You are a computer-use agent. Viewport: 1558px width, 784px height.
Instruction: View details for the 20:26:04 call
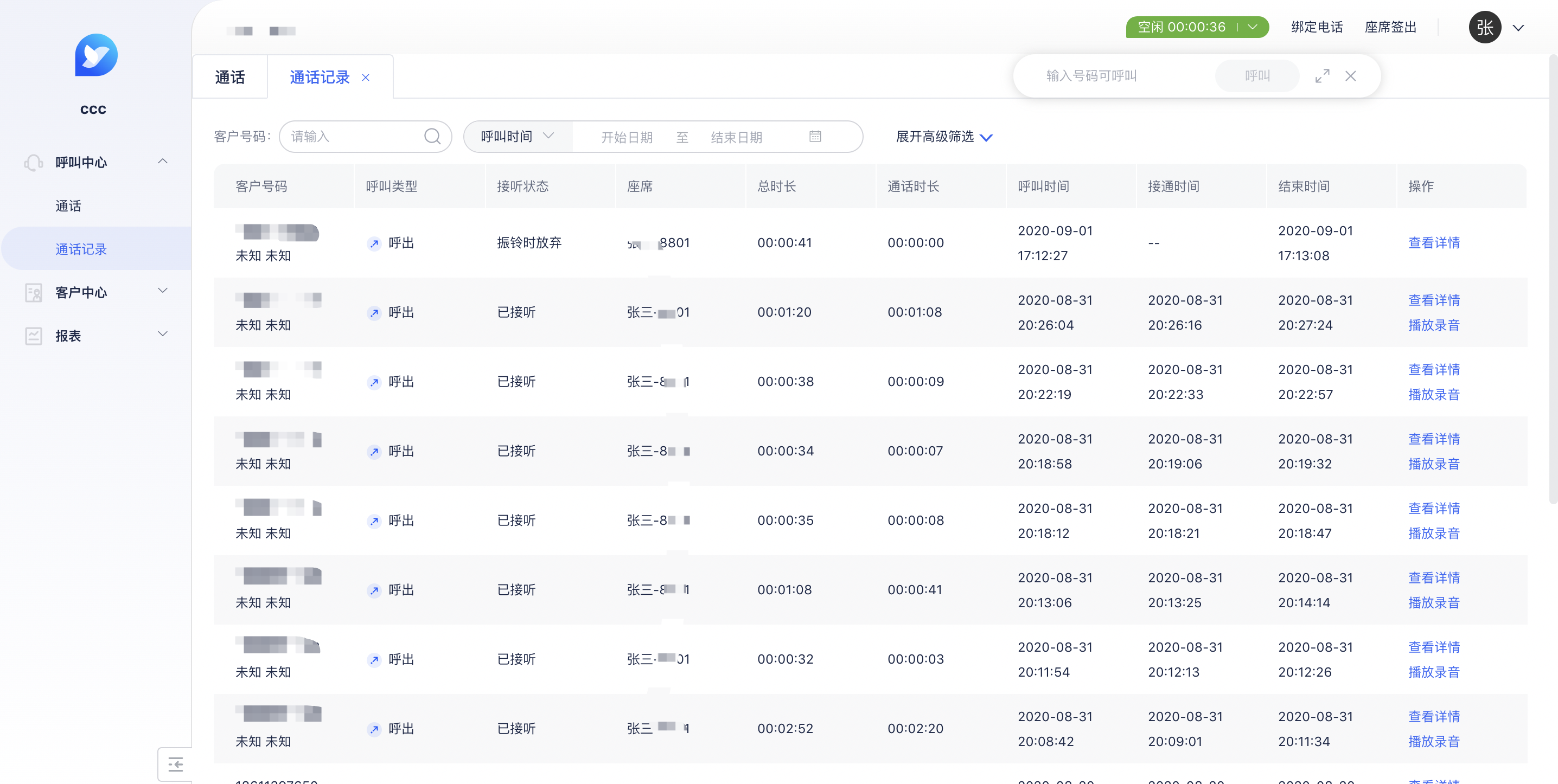pos(1433,300)
